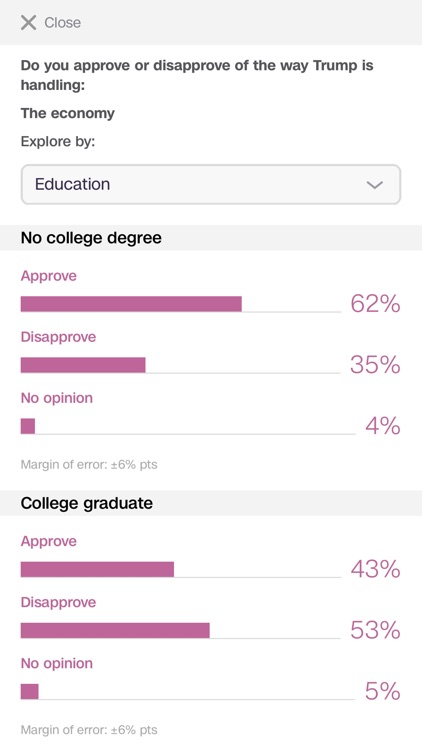Click the No college degree section header

click(x=211, y=238)
